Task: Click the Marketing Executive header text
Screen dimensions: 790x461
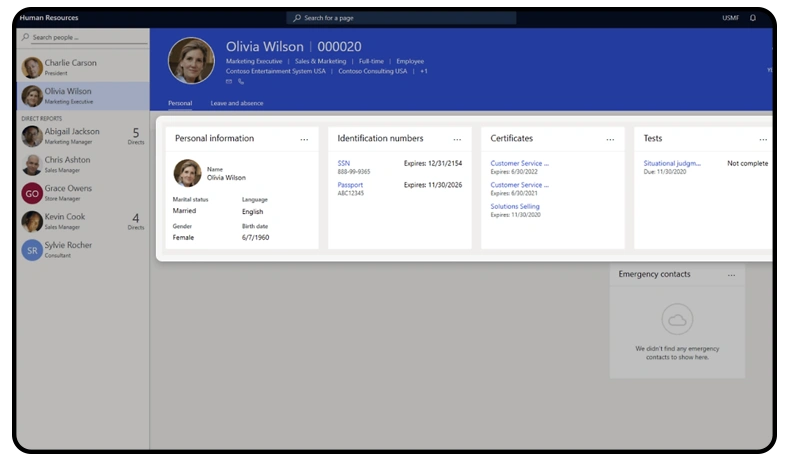Action: pyautogui.click(x=254, y=61)
